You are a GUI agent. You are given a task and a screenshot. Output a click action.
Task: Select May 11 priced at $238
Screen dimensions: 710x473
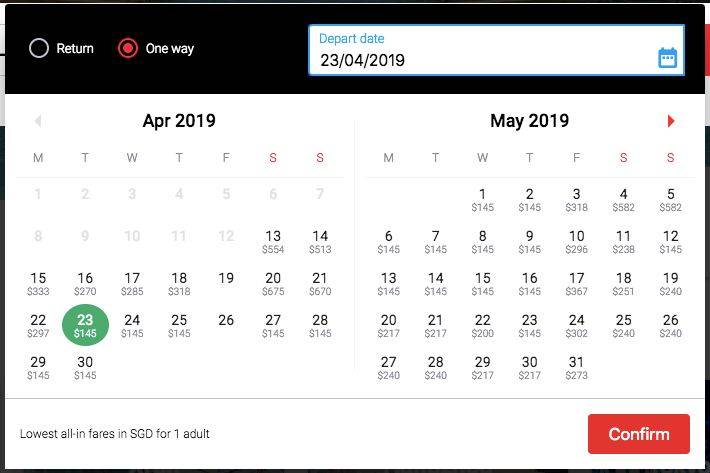[x=623, y=242]
